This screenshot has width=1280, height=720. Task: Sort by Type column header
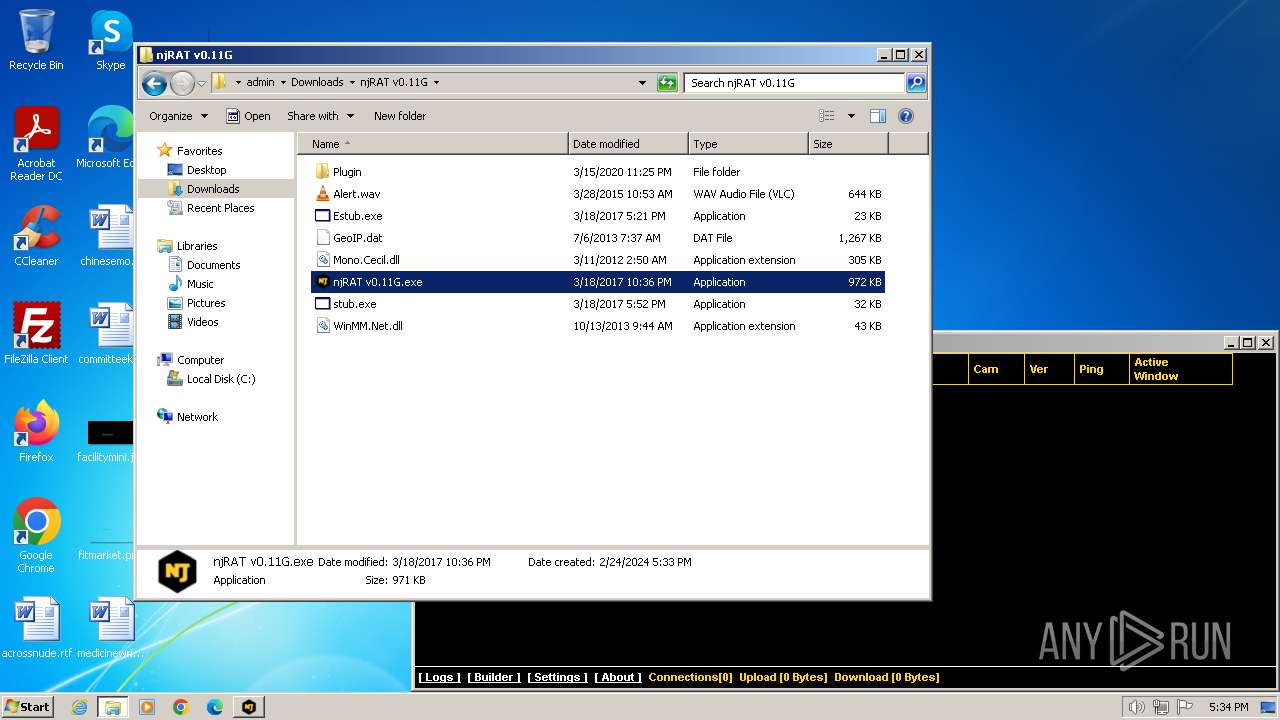click(748, 144)
